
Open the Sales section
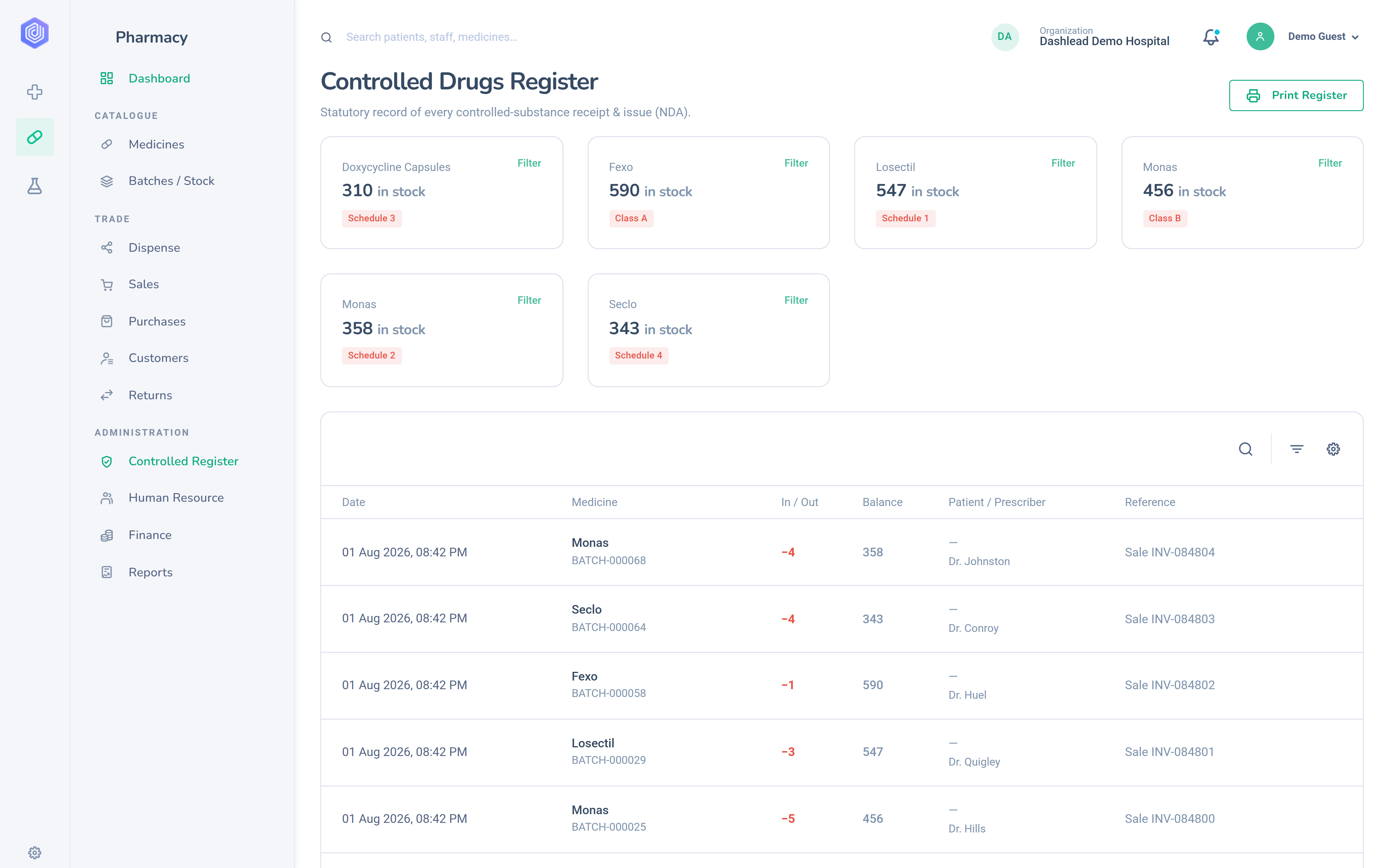tap(144, 285)
